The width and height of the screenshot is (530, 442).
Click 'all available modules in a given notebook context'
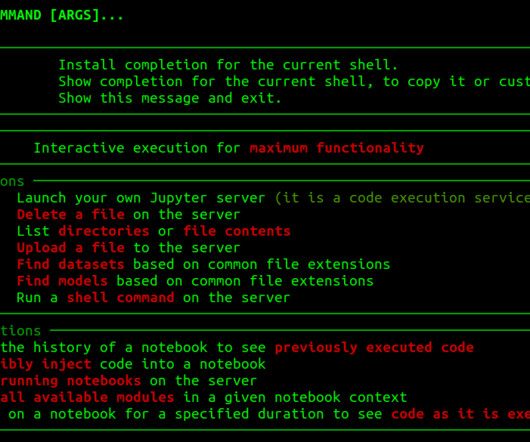(x=203, y=397)
